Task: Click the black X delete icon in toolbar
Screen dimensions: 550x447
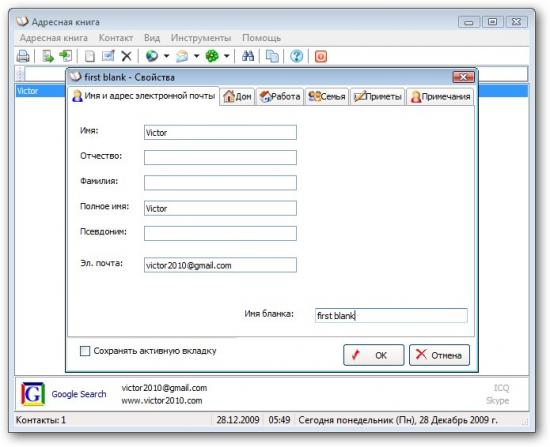Action: (126, 56)
